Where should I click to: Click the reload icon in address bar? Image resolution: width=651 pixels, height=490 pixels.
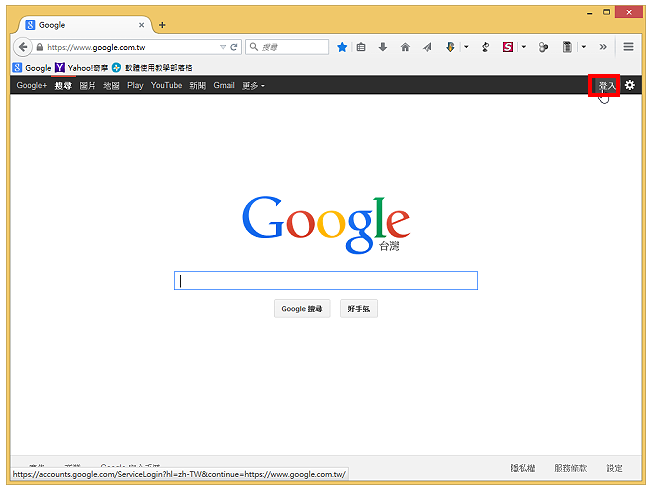[234, 47]
